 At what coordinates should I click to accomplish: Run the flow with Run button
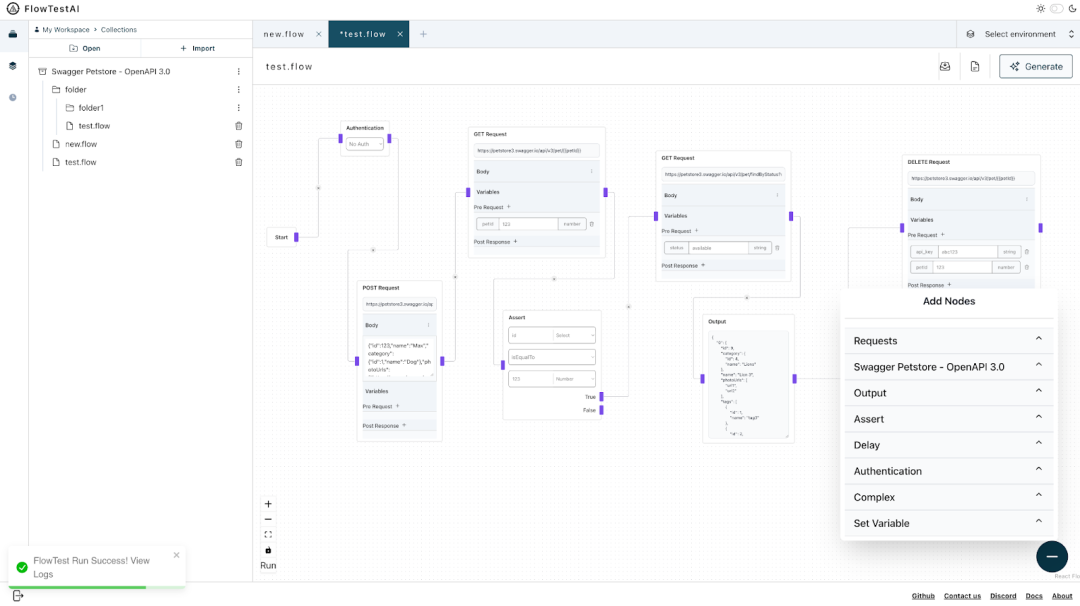point(268,565)
